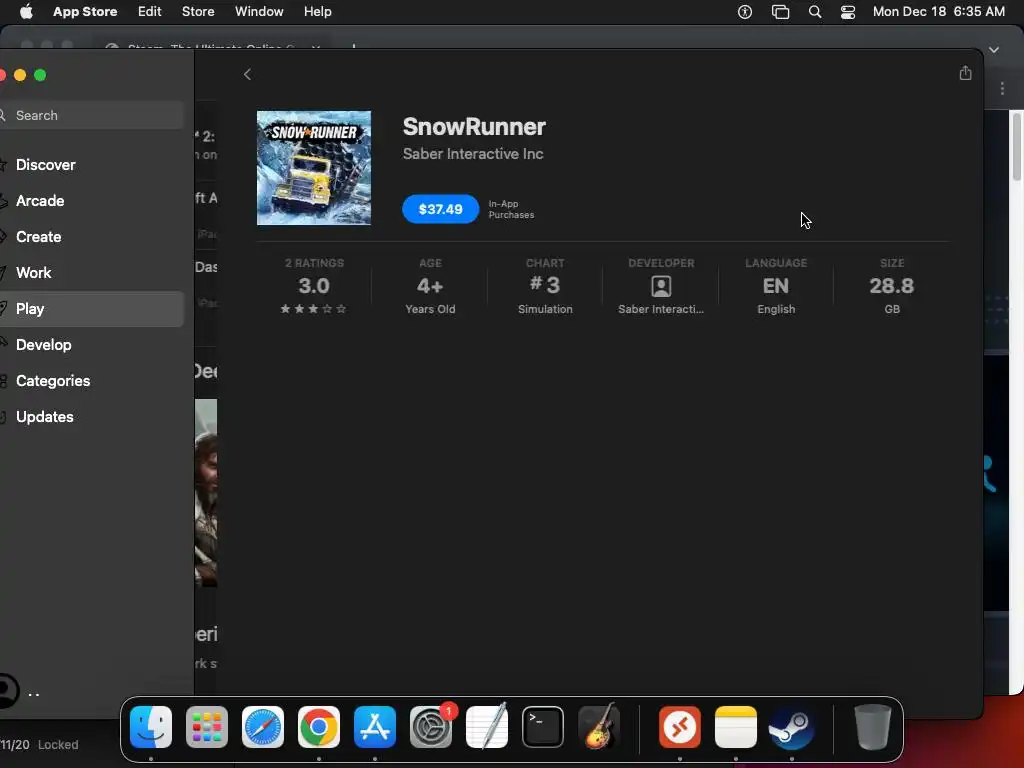This screenshot has width=1024, height=768.
Task: Select Play in the sidebar
Action: [x=91, y=309]
